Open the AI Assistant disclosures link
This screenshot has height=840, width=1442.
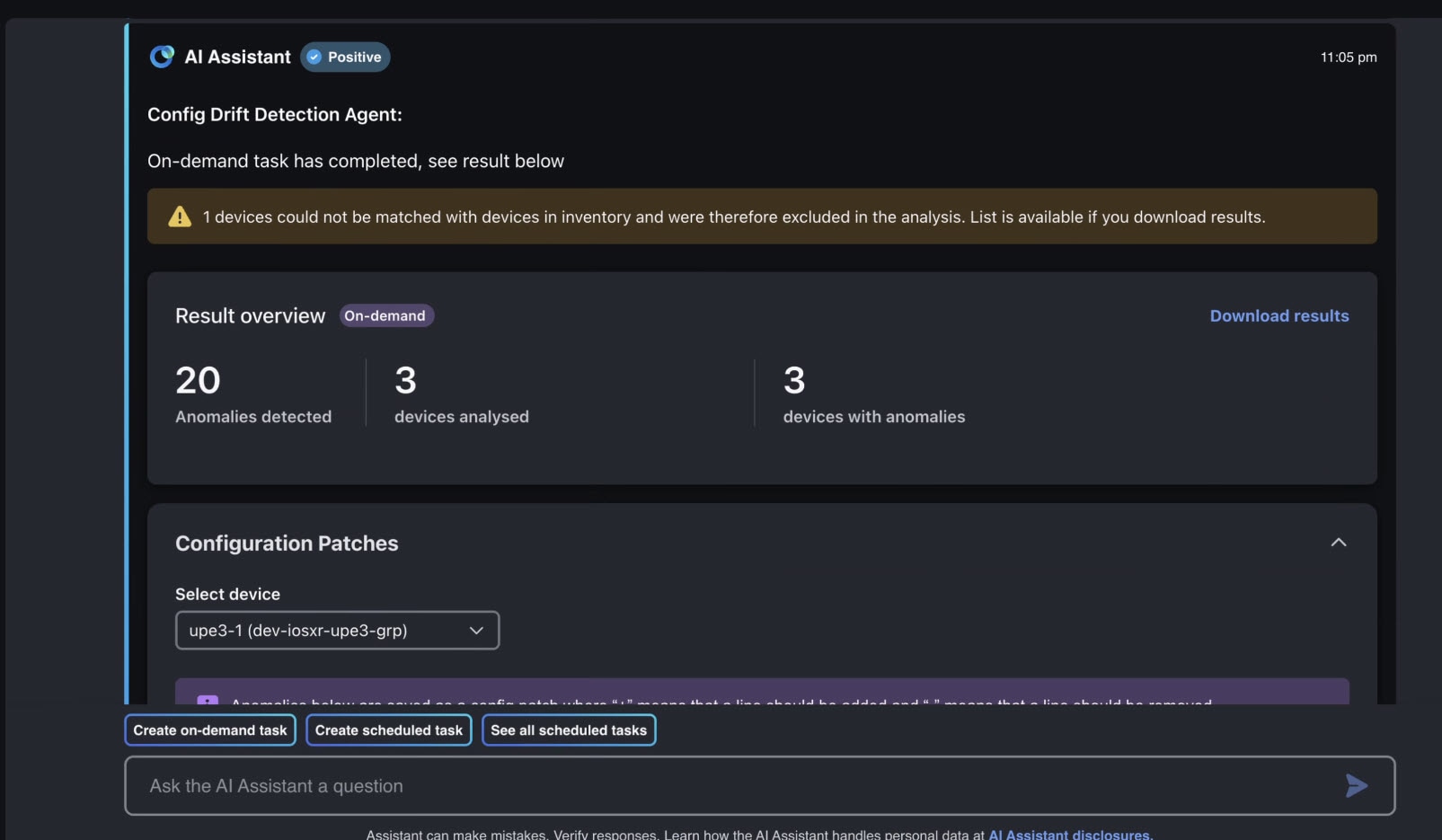click(x=1070, y=834)
